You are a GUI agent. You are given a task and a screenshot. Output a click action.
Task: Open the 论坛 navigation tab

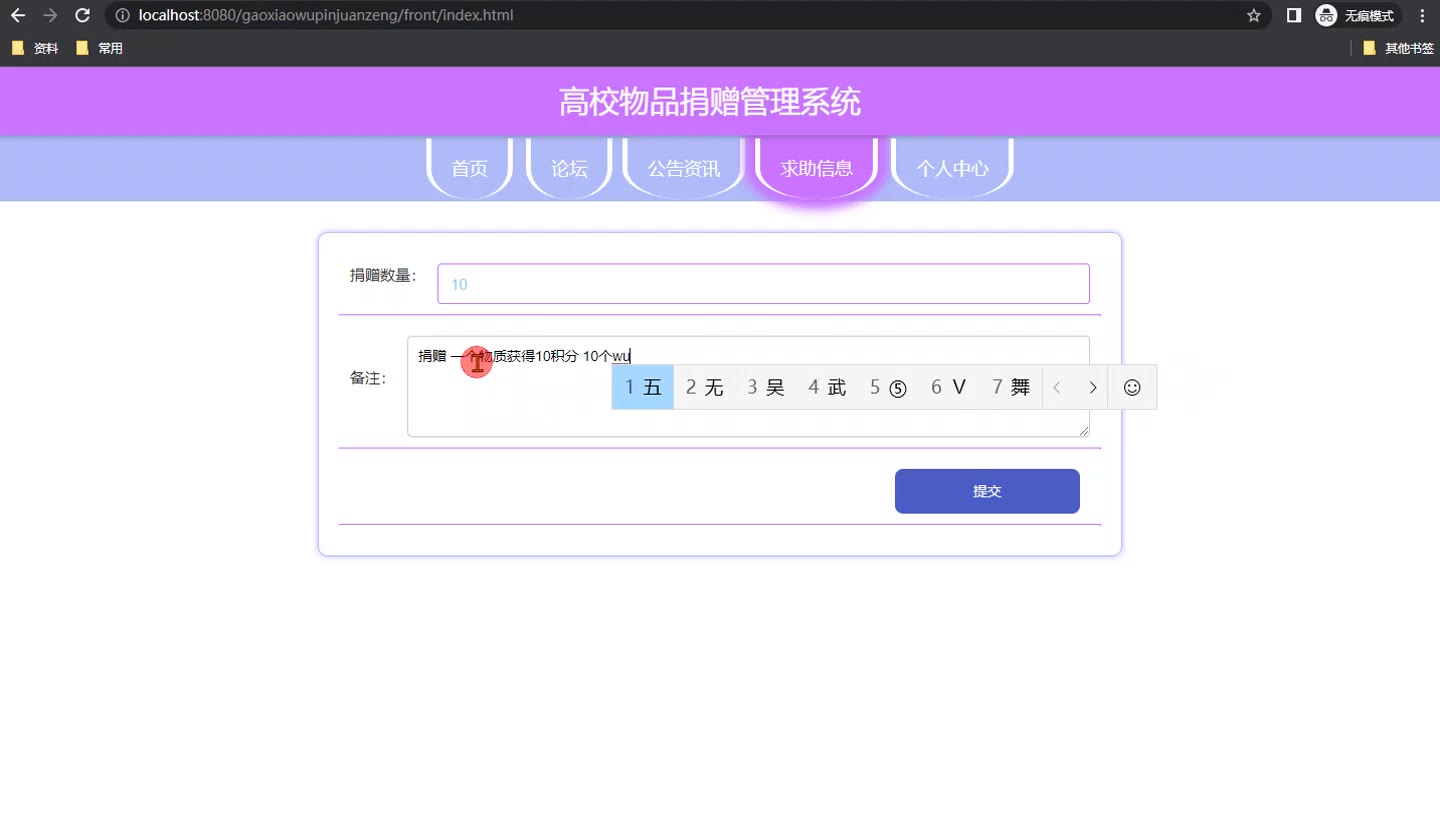point(569,167)
